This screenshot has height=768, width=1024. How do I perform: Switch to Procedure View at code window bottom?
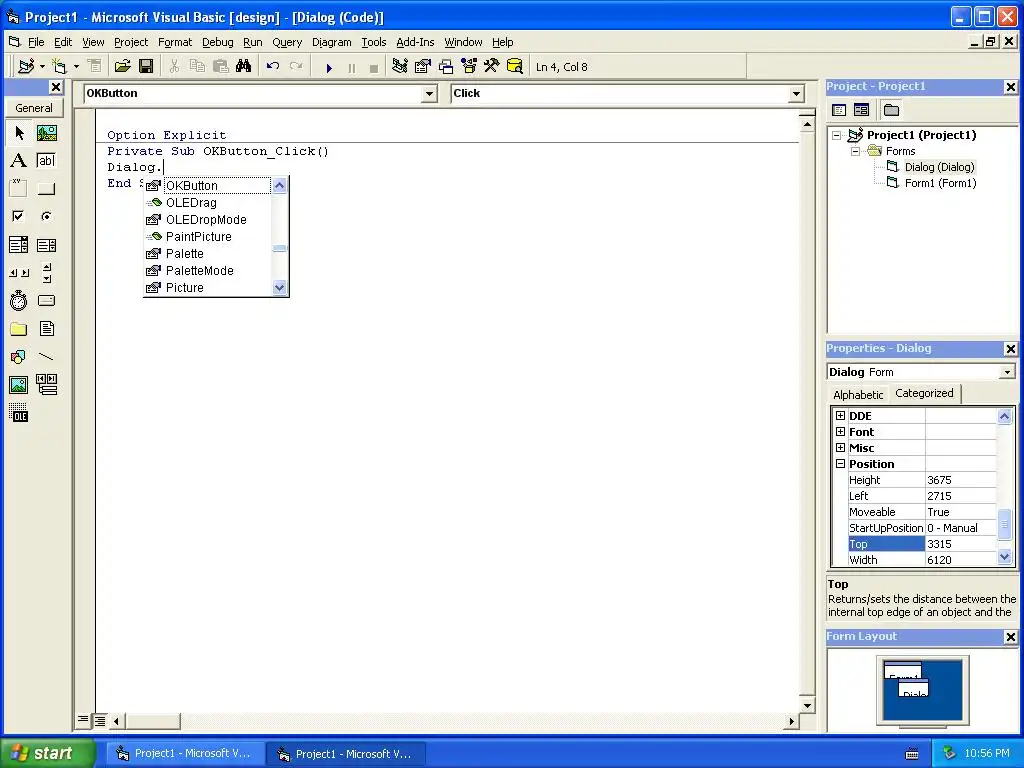pyautogui.click(x=83, y=720)
